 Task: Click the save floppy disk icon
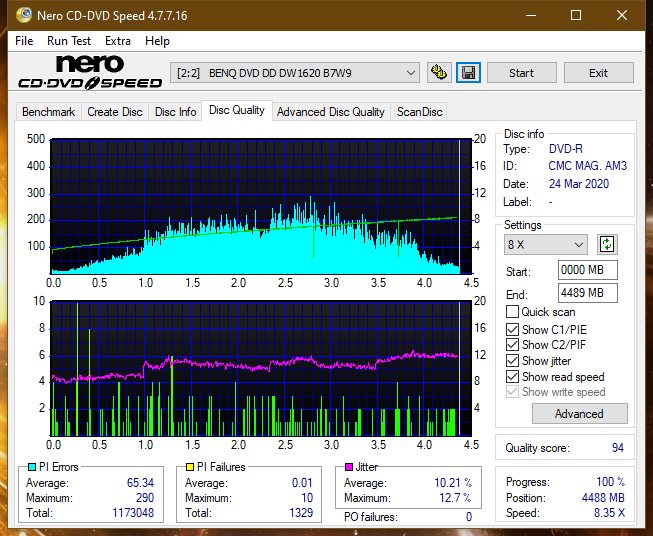point(469,73)
